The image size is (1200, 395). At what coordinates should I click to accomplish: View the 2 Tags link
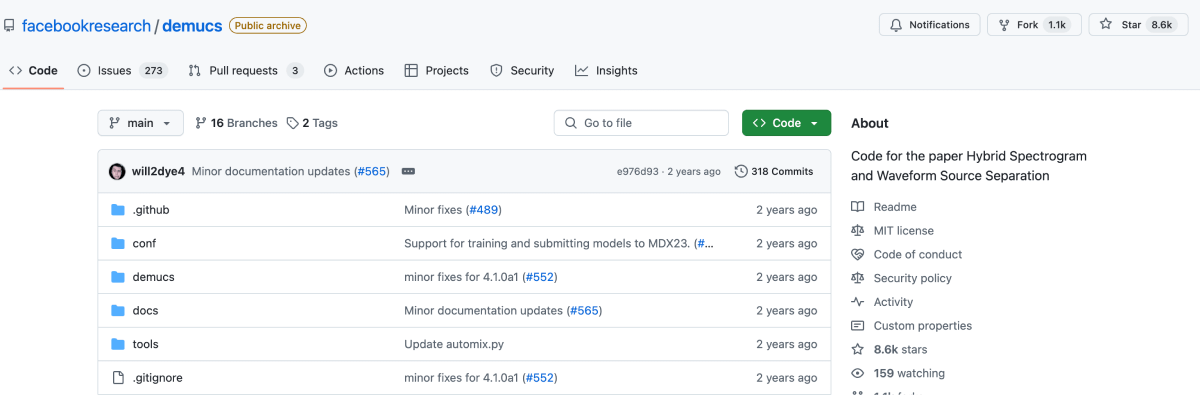pos(312,123)
